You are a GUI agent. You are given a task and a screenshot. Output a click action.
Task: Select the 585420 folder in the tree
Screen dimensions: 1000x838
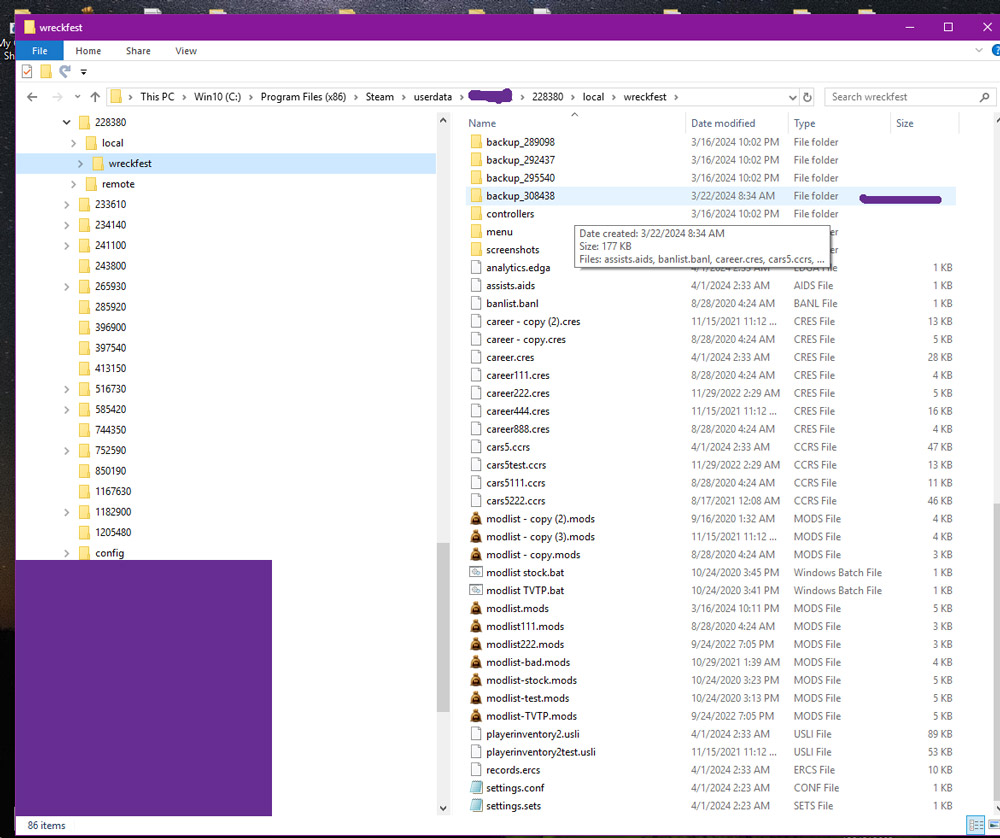(110, 409)
